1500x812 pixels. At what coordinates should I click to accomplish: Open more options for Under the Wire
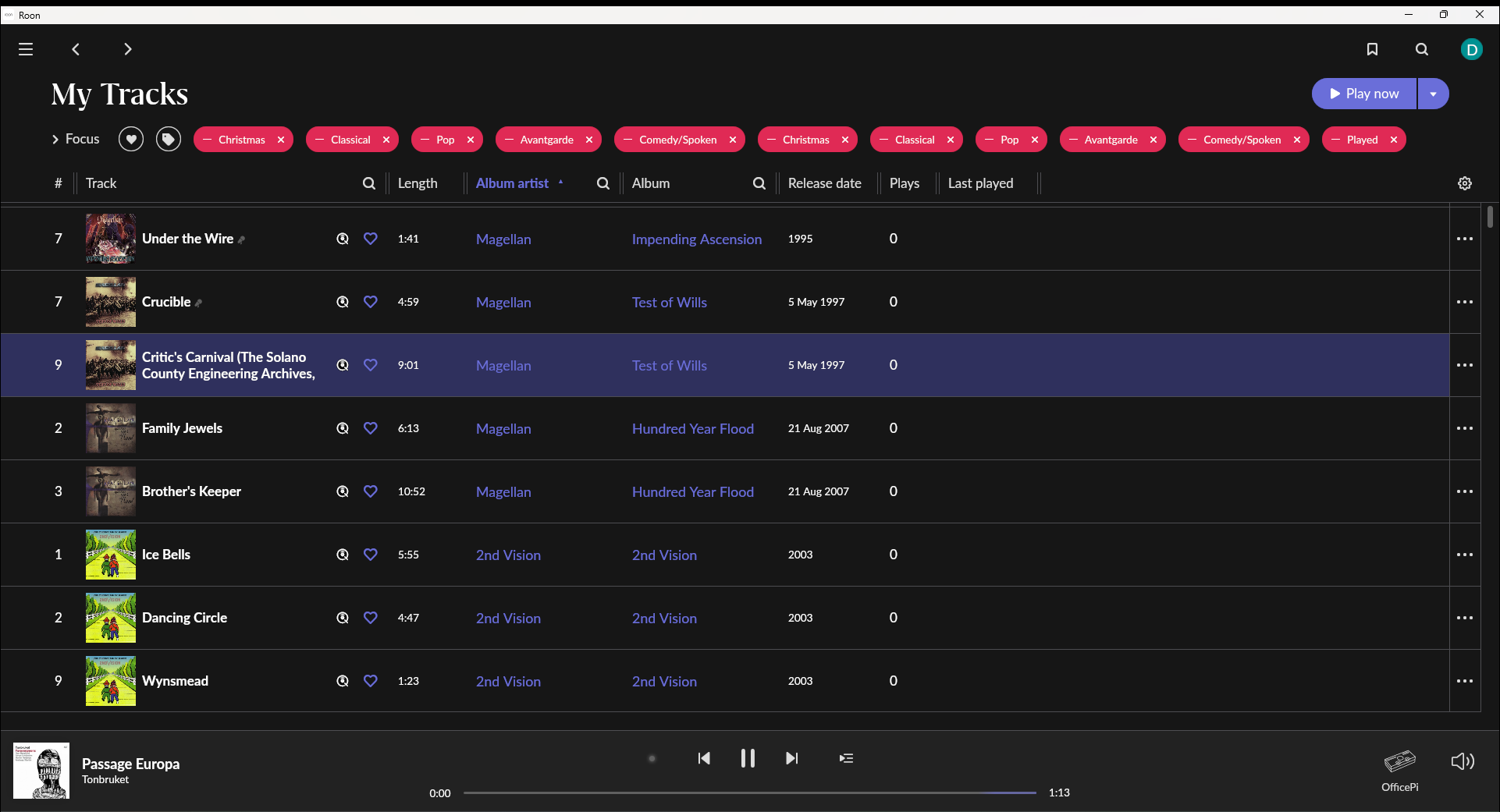pos(1465,239)
